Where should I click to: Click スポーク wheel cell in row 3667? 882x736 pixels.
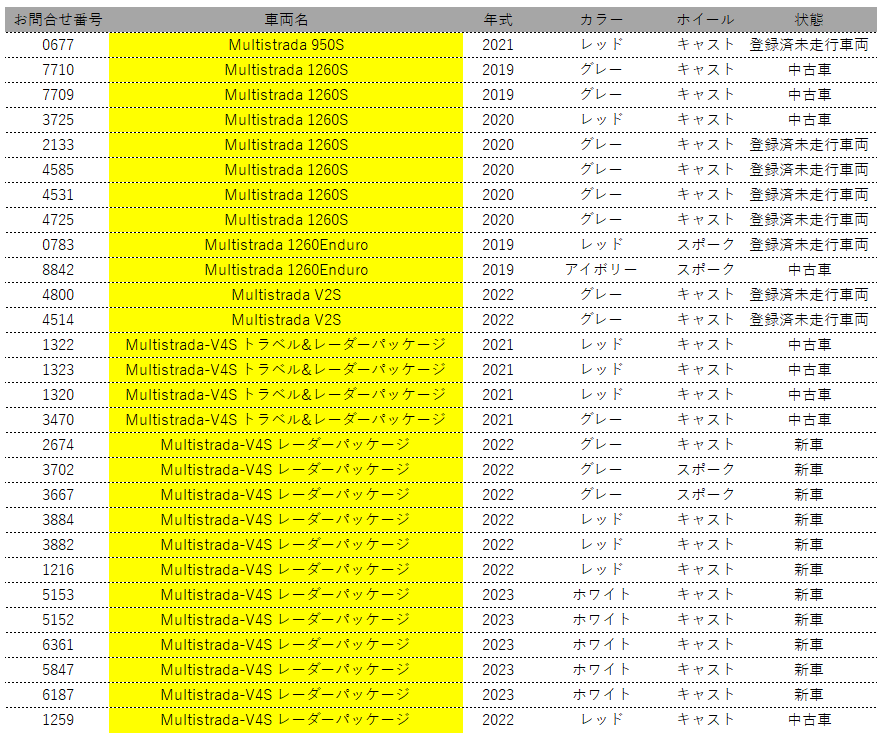pos(705,495)
